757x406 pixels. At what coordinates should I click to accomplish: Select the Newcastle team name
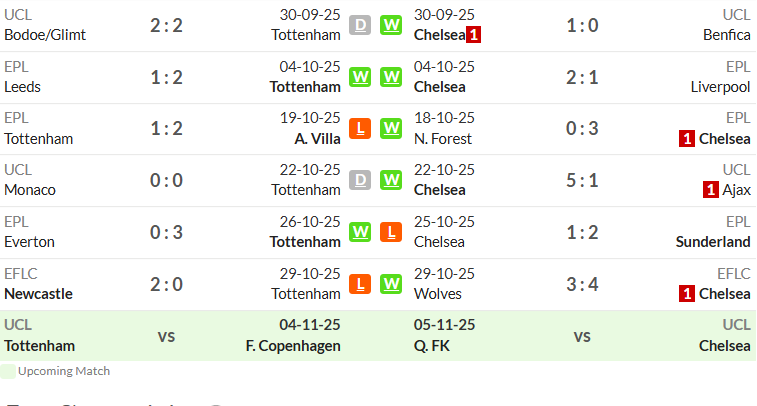pyautogui.click(x=39, y=294)
